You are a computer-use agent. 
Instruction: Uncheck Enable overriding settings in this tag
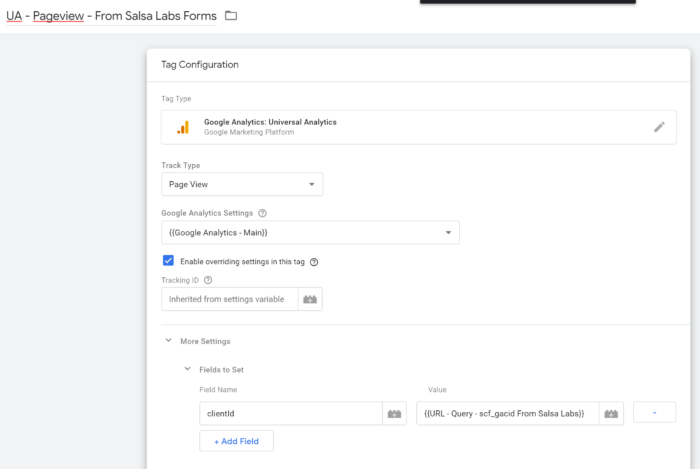(168, 261)
